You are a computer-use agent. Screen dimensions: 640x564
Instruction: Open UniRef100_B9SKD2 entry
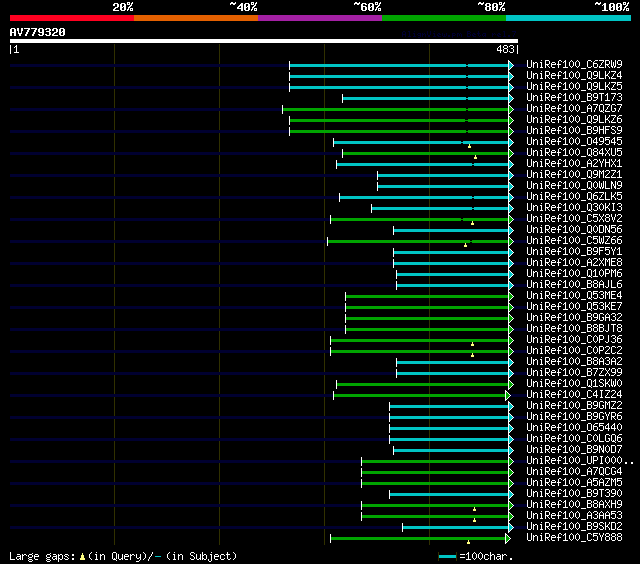pos(574,527)
